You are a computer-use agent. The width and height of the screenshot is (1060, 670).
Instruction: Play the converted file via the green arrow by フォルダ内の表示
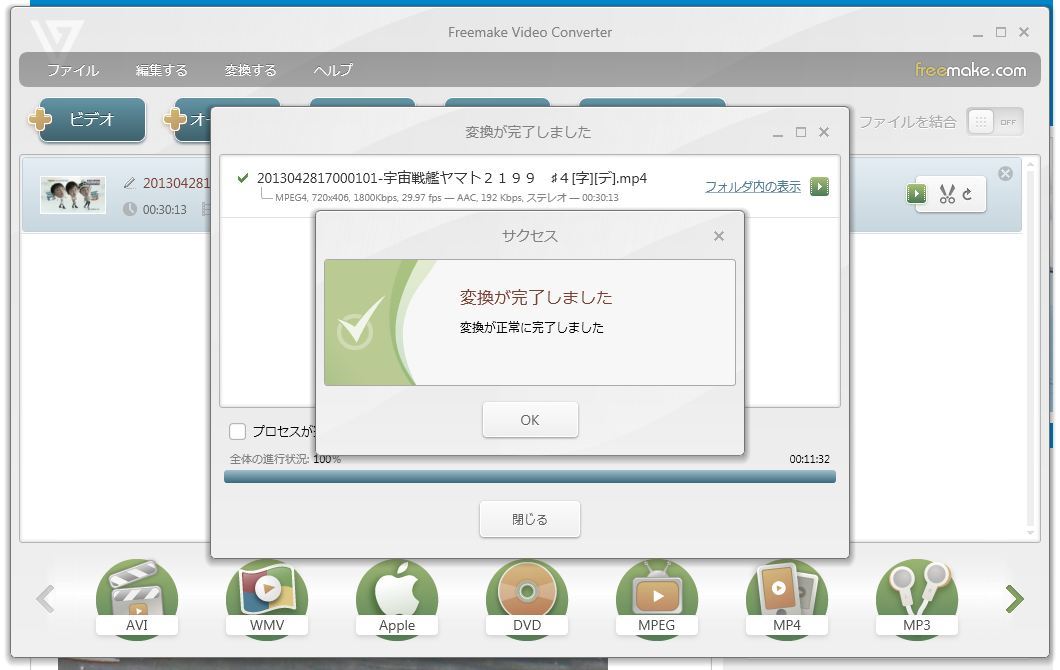[x=819, y=186]
